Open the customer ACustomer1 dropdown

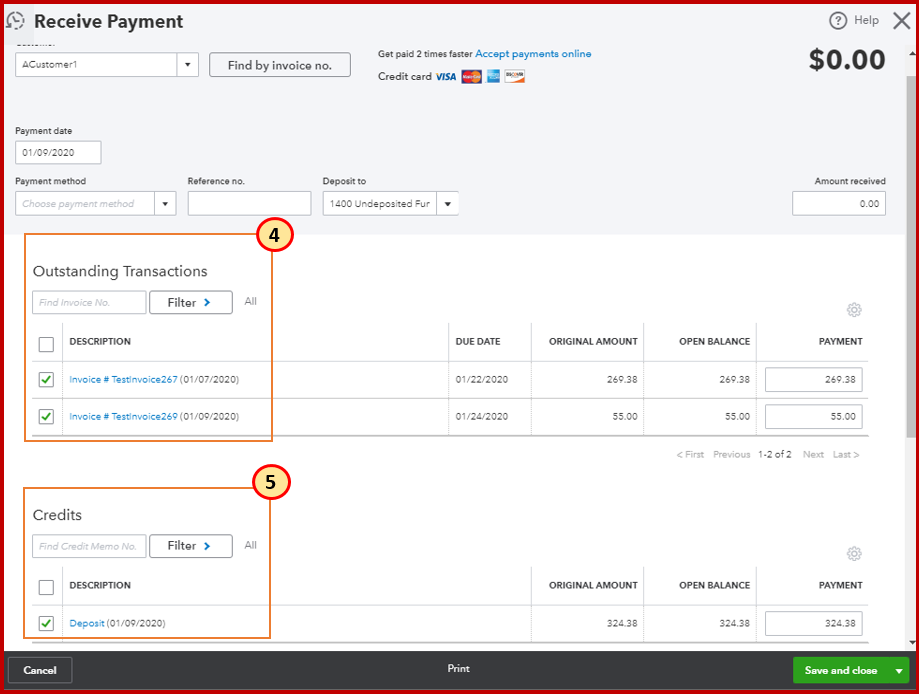click(x=187, y=63)
